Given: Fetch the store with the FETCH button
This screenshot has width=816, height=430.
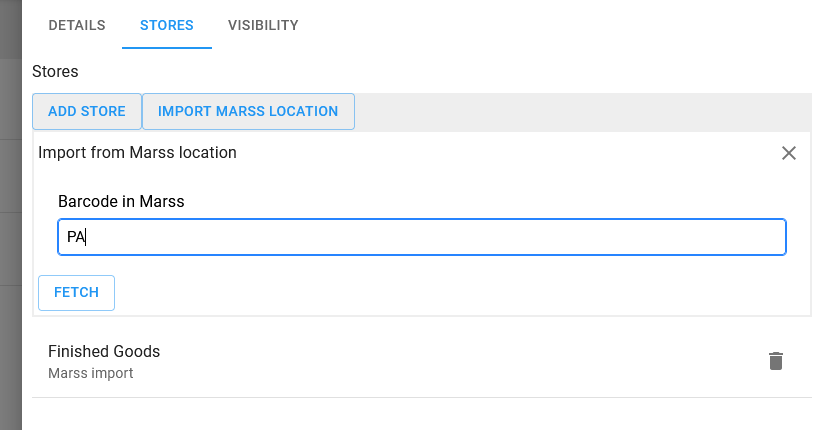Looking at the screenshot, I should click(x=76, y=293).
